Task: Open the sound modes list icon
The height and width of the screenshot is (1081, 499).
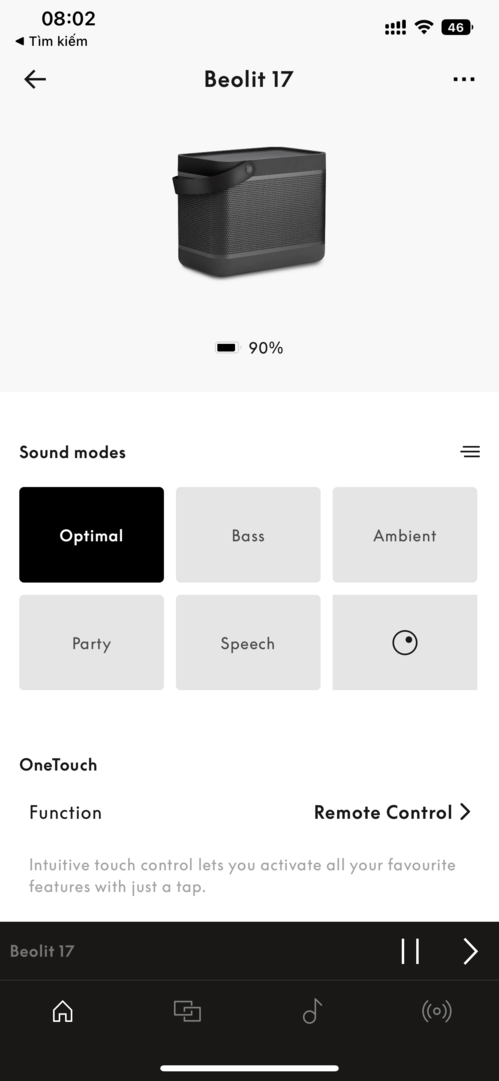Action: [470, 452]
